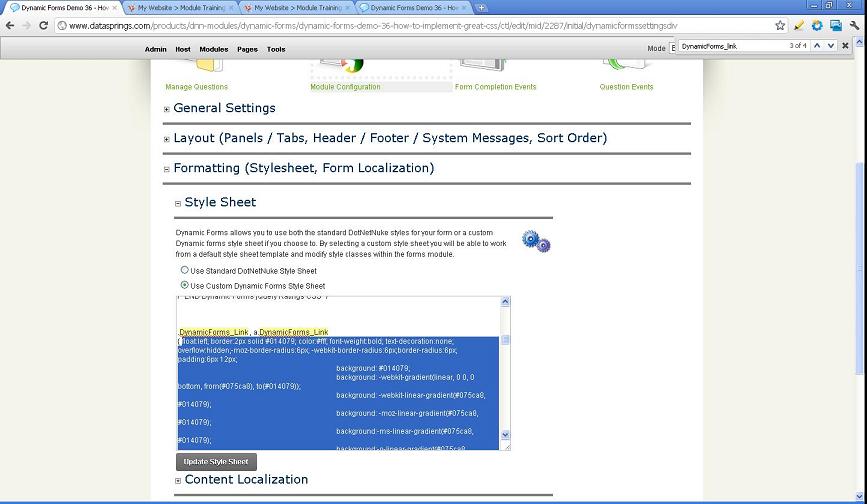
Task: Switch to first Dynamic Forms Demo 36 tab
Action: 62,8
